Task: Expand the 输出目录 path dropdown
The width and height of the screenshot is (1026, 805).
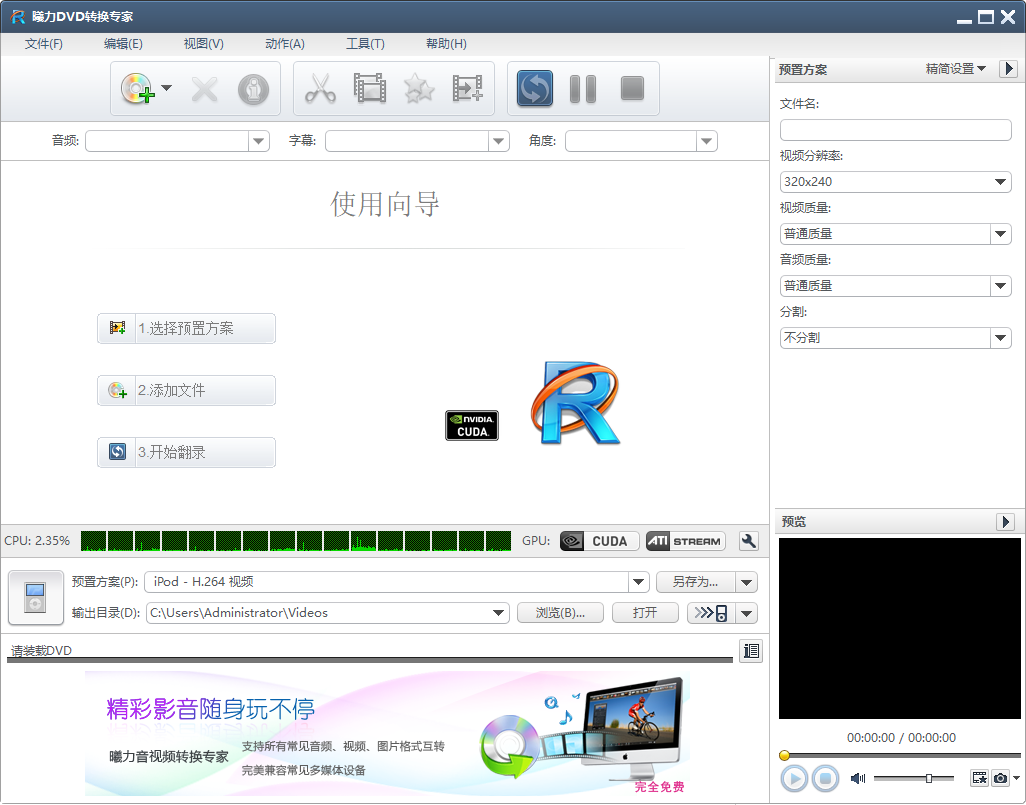Action: tap(499, 613)
